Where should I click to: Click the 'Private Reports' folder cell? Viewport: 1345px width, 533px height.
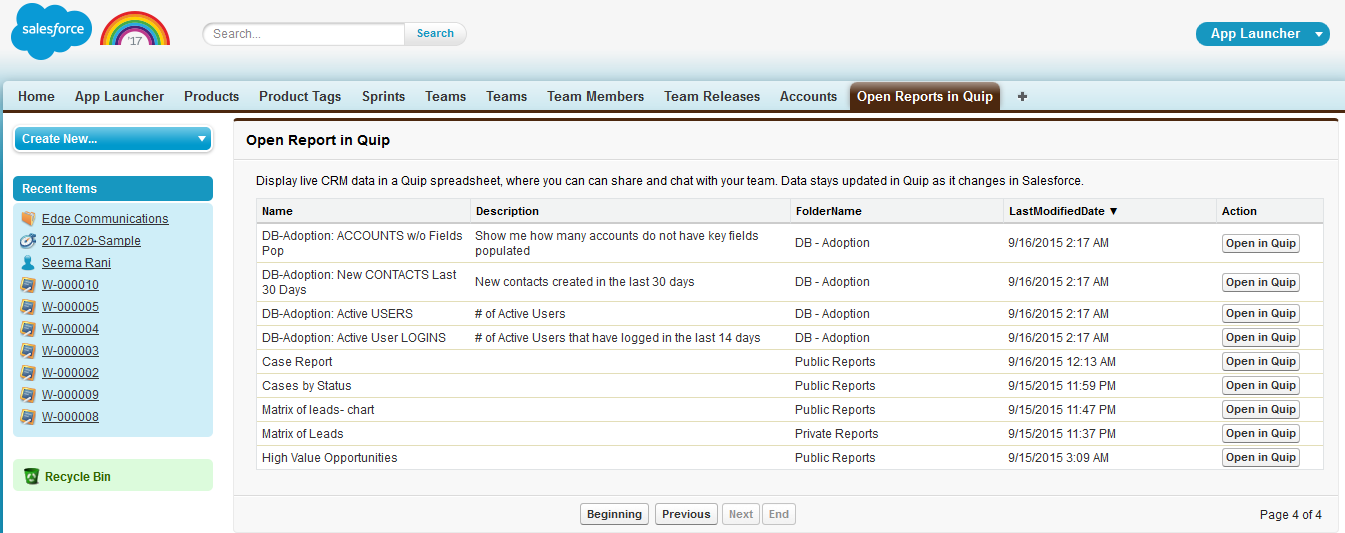click(836, 433)
